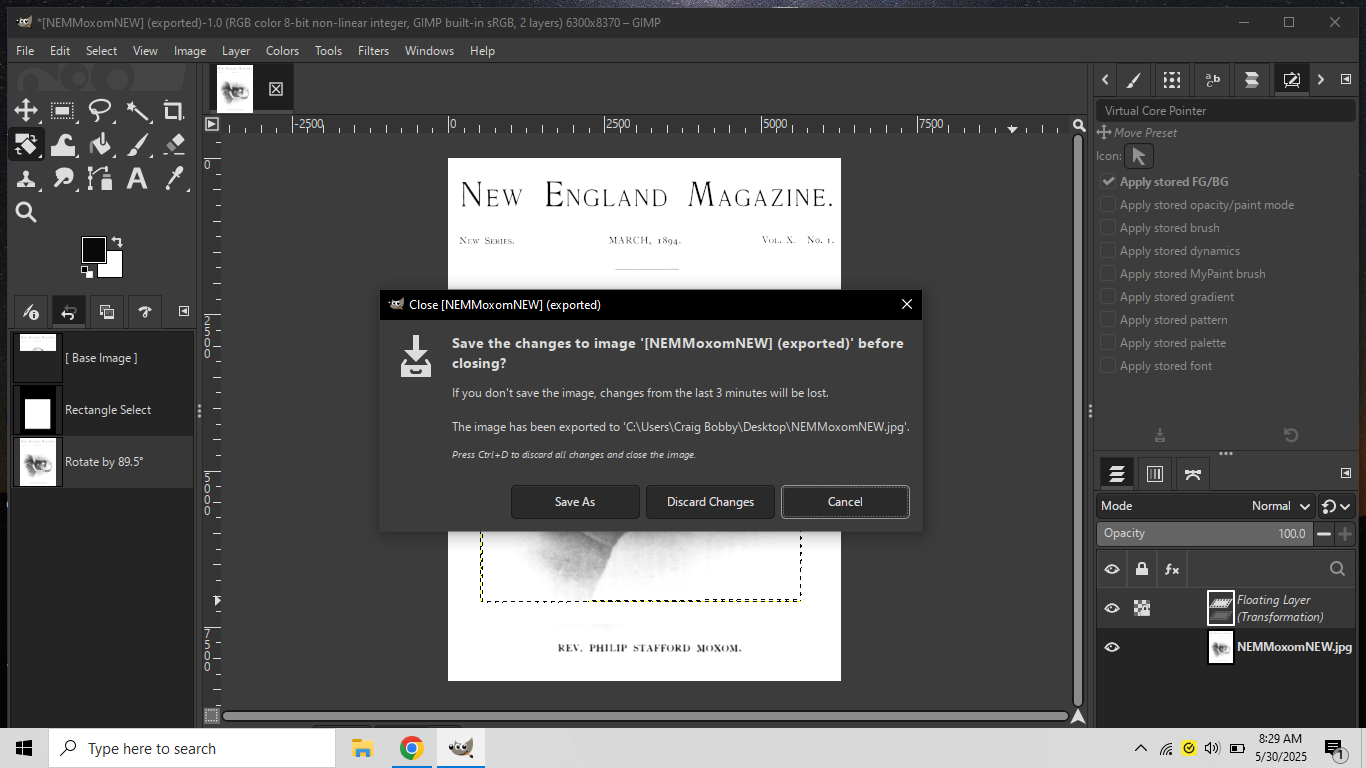Swap foreground and background colors arrow
Image resolution: width=1366 pixels, height=768 pixels.
pos(117,242)
